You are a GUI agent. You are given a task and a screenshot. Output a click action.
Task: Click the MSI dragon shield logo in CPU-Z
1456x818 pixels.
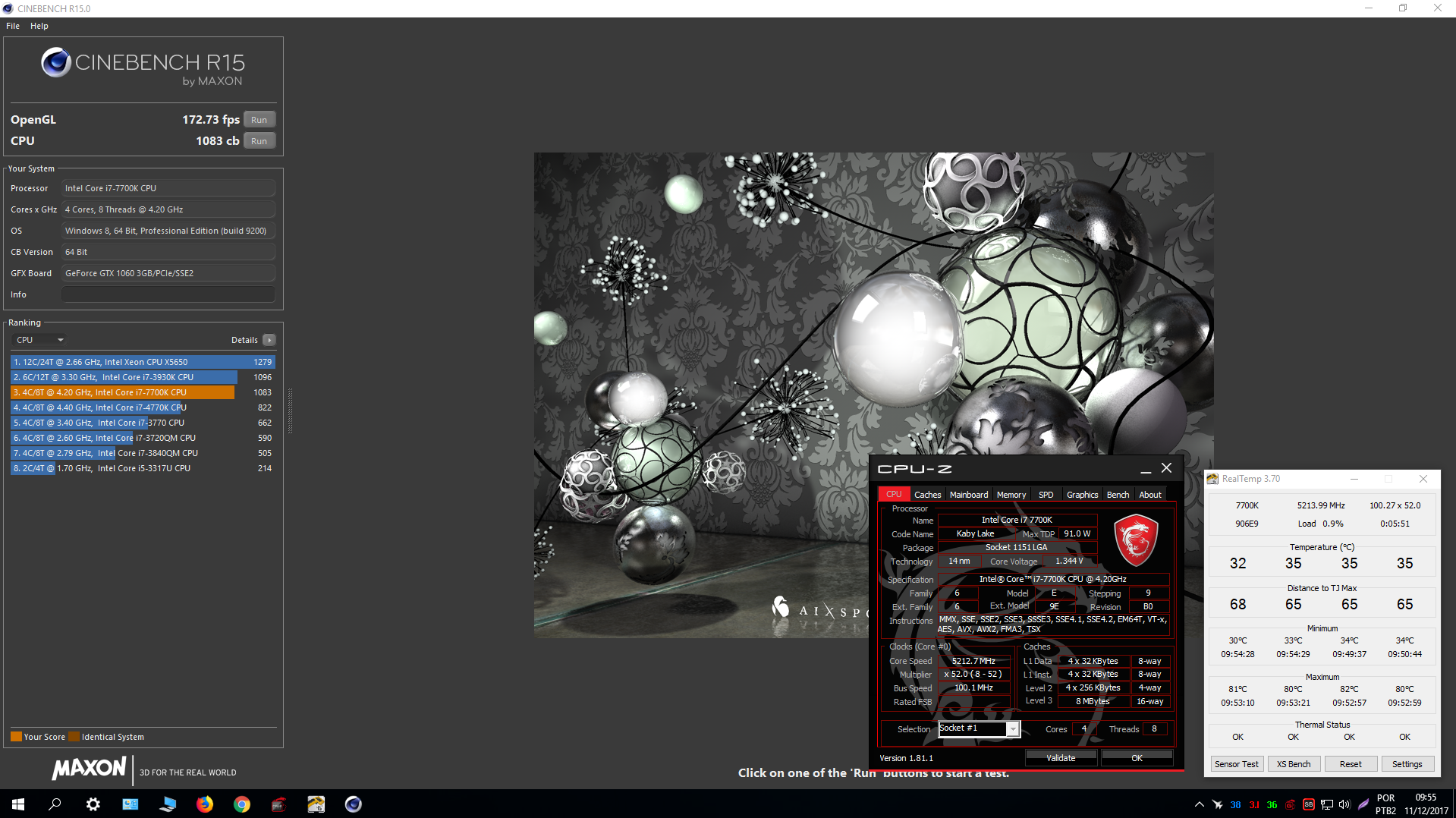[x=1136, y=540]
